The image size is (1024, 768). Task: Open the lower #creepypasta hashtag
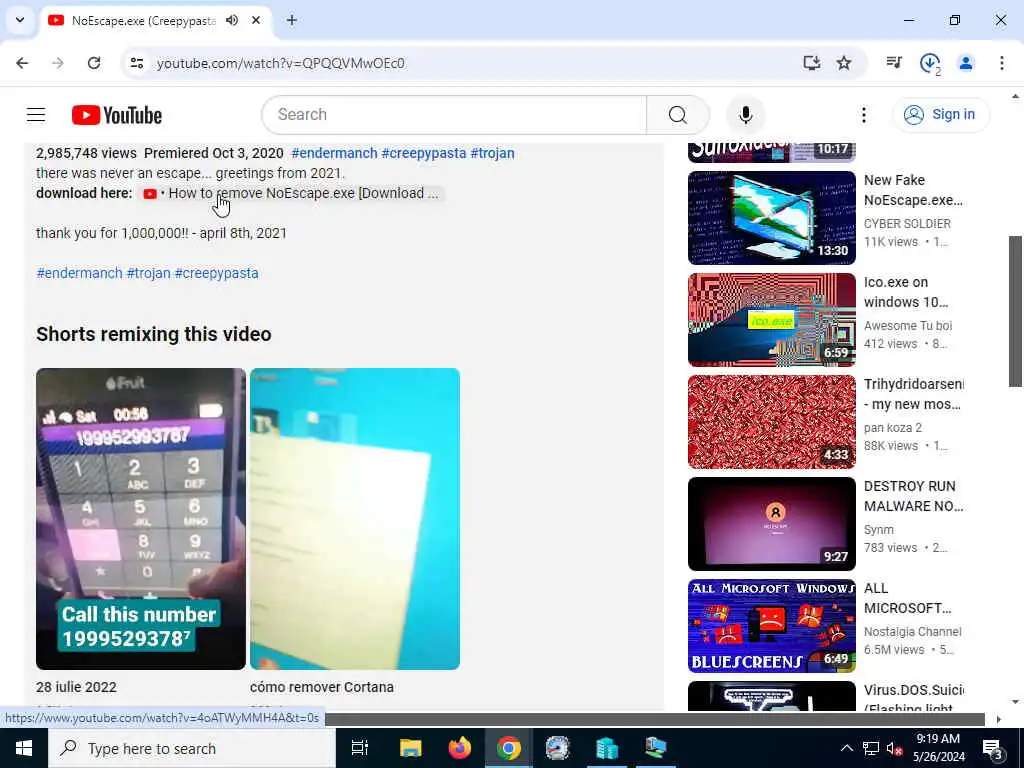217,273
